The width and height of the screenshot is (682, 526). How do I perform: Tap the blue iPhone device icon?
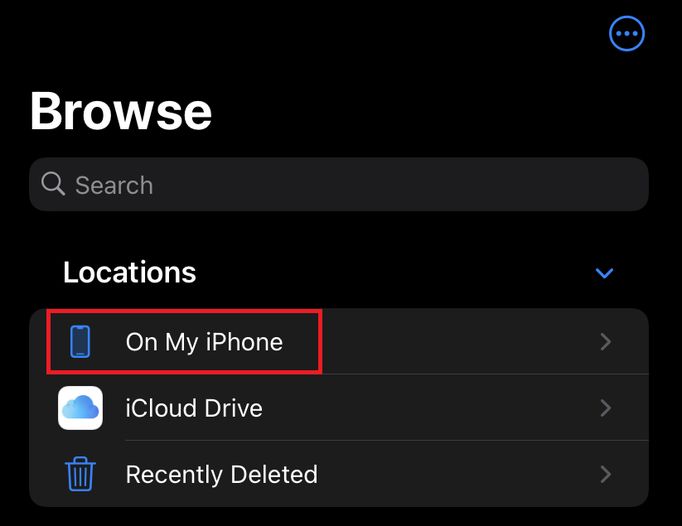pyautogui.click(x=81, y=342)
